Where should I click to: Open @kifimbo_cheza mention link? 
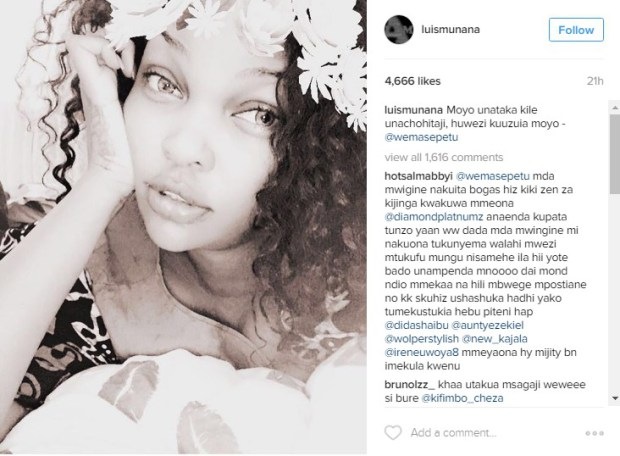tap(463, 398)
